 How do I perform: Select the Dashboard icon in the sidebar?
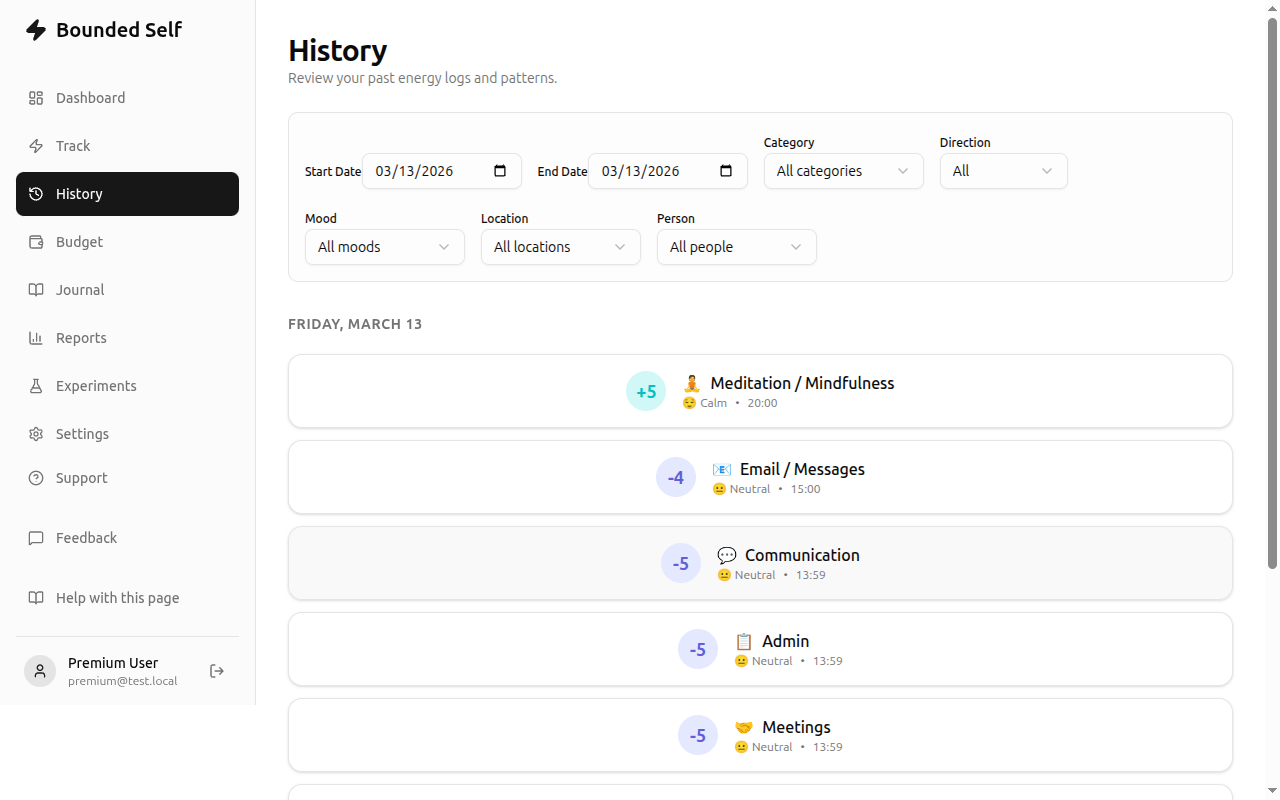pos(36,97)
